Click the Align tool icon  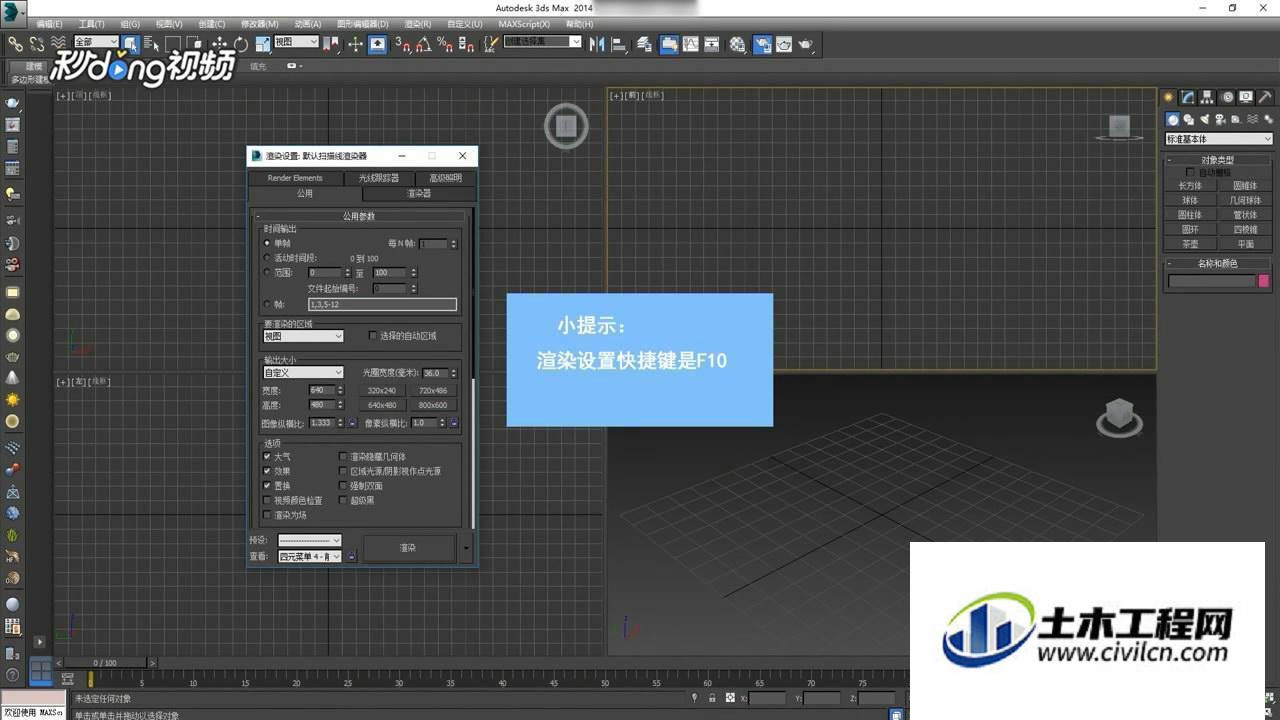pos(619,44)
